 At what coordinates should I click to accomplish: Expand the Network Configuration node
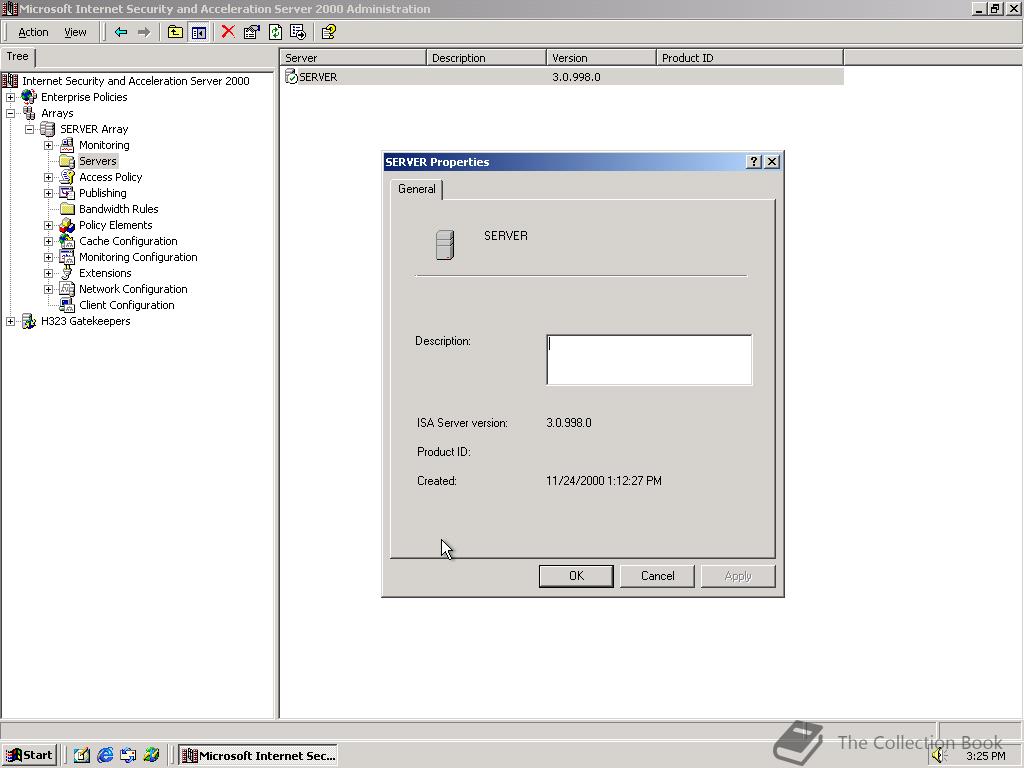pos(48,289)
